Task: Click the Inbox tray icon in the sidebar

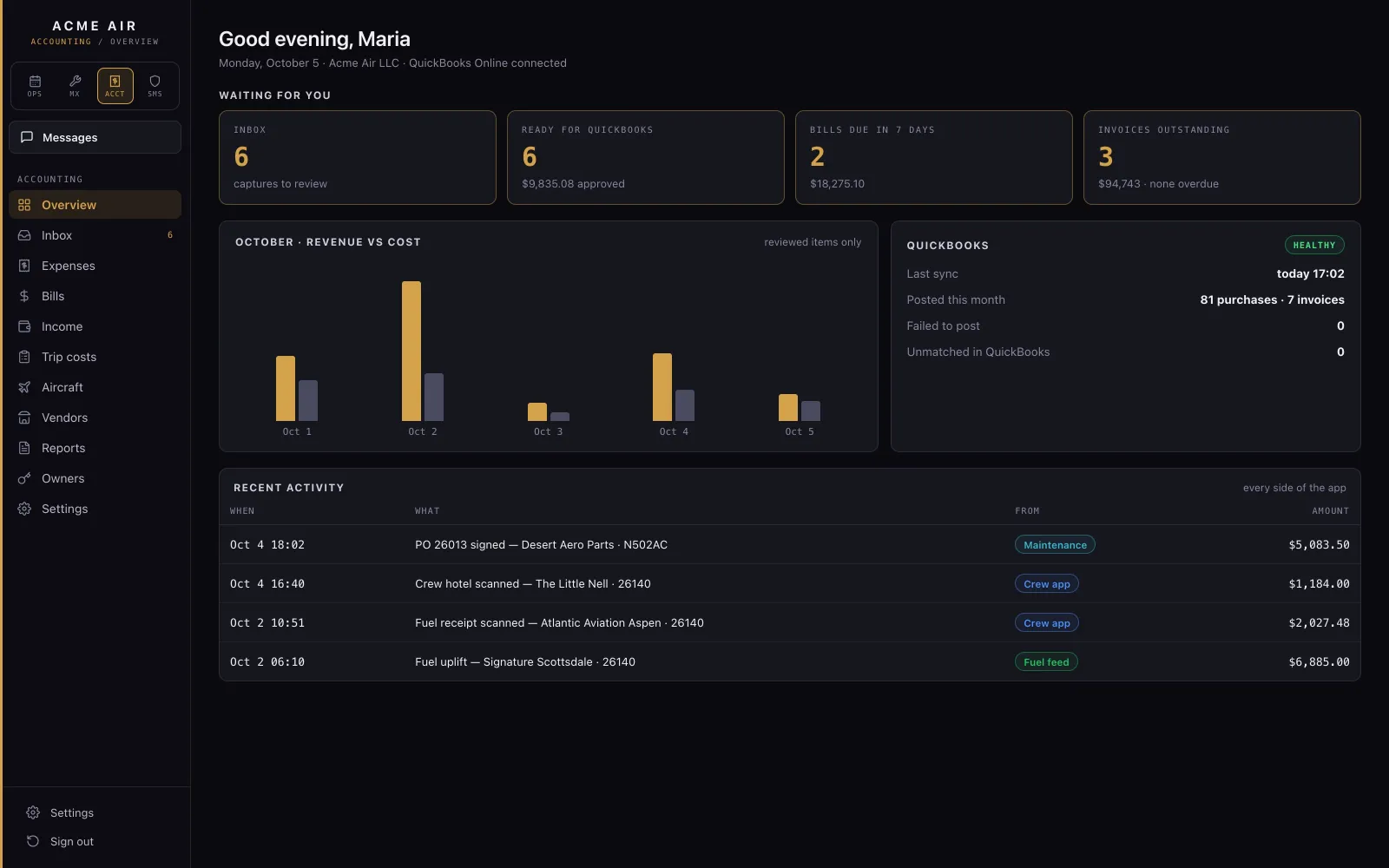Action: tap(24, 235)
